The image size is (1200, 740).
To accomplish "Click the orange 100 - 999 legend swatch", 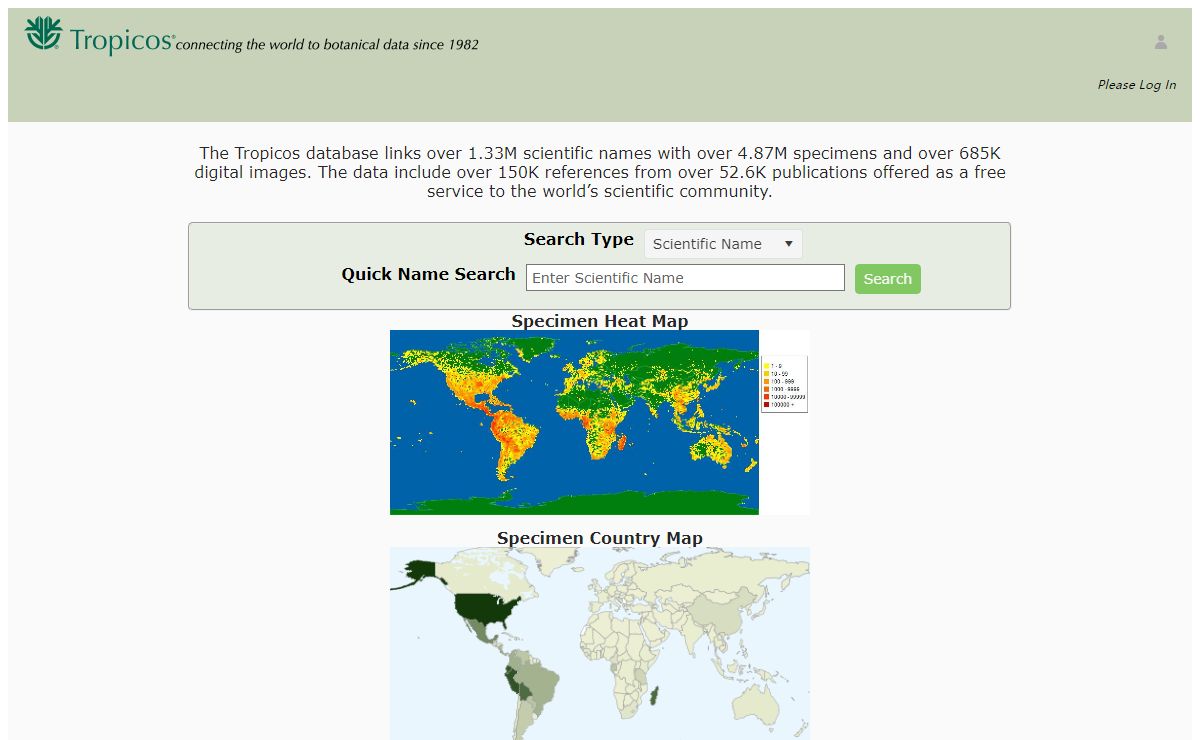I will click(x=767, y=381).
